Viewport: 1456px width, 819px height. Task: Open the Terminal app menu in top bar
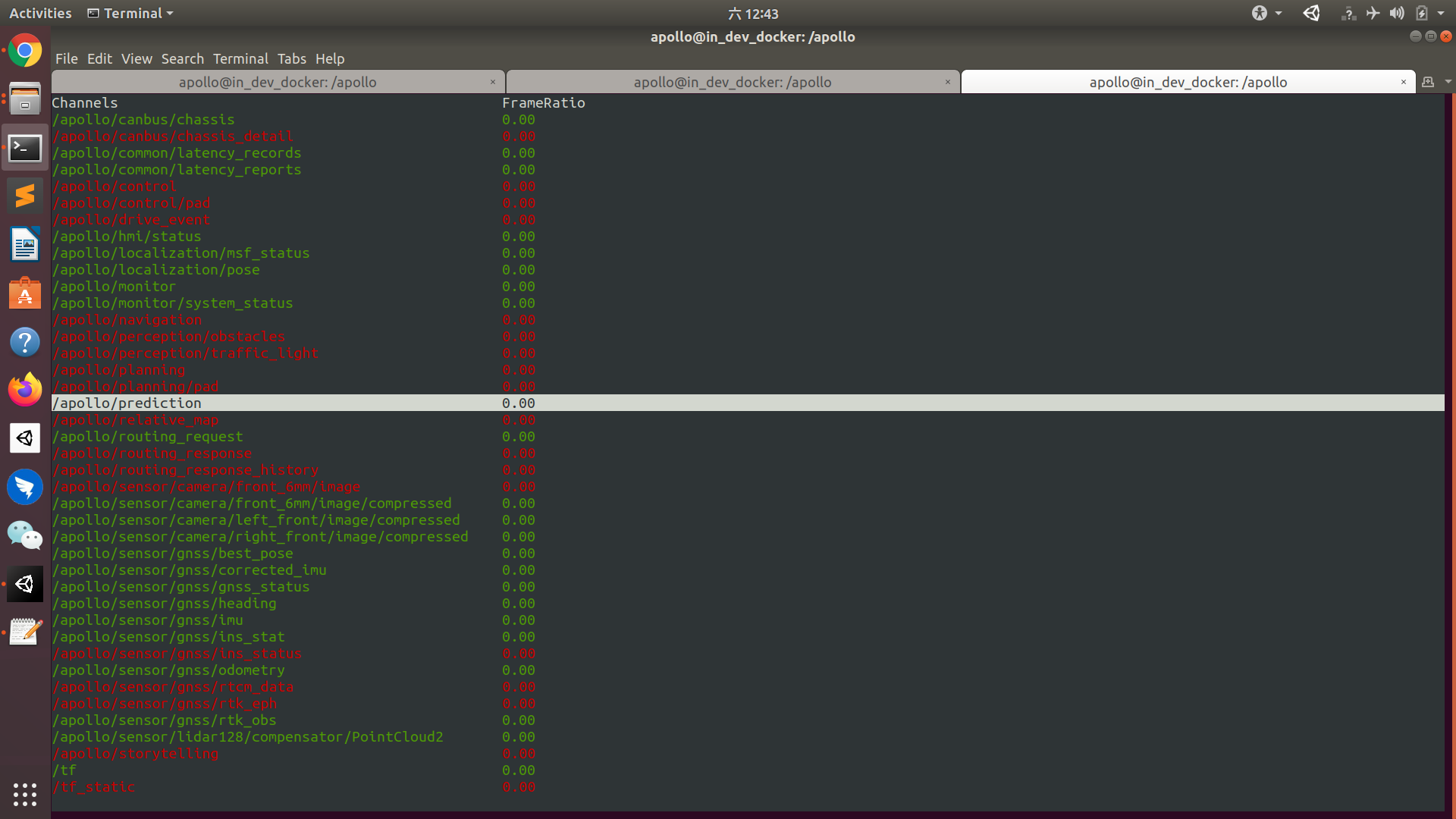tap(130, 13)
